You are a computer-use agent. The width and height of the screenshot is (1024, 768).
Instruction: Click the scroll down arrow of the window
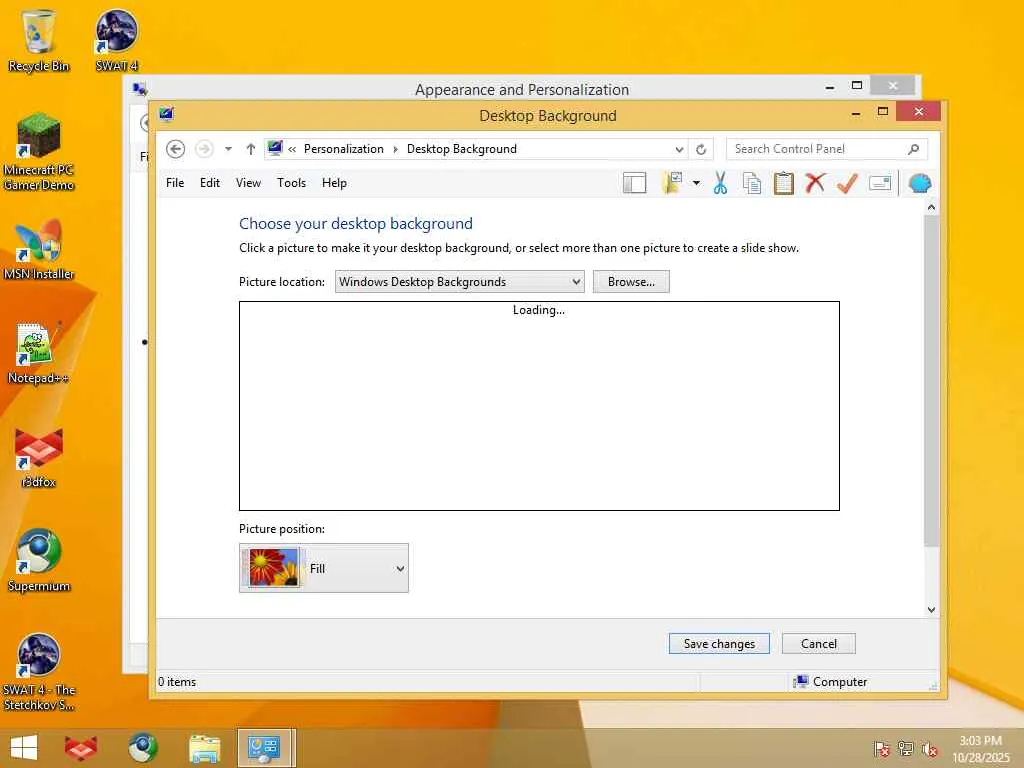(931, 609)
